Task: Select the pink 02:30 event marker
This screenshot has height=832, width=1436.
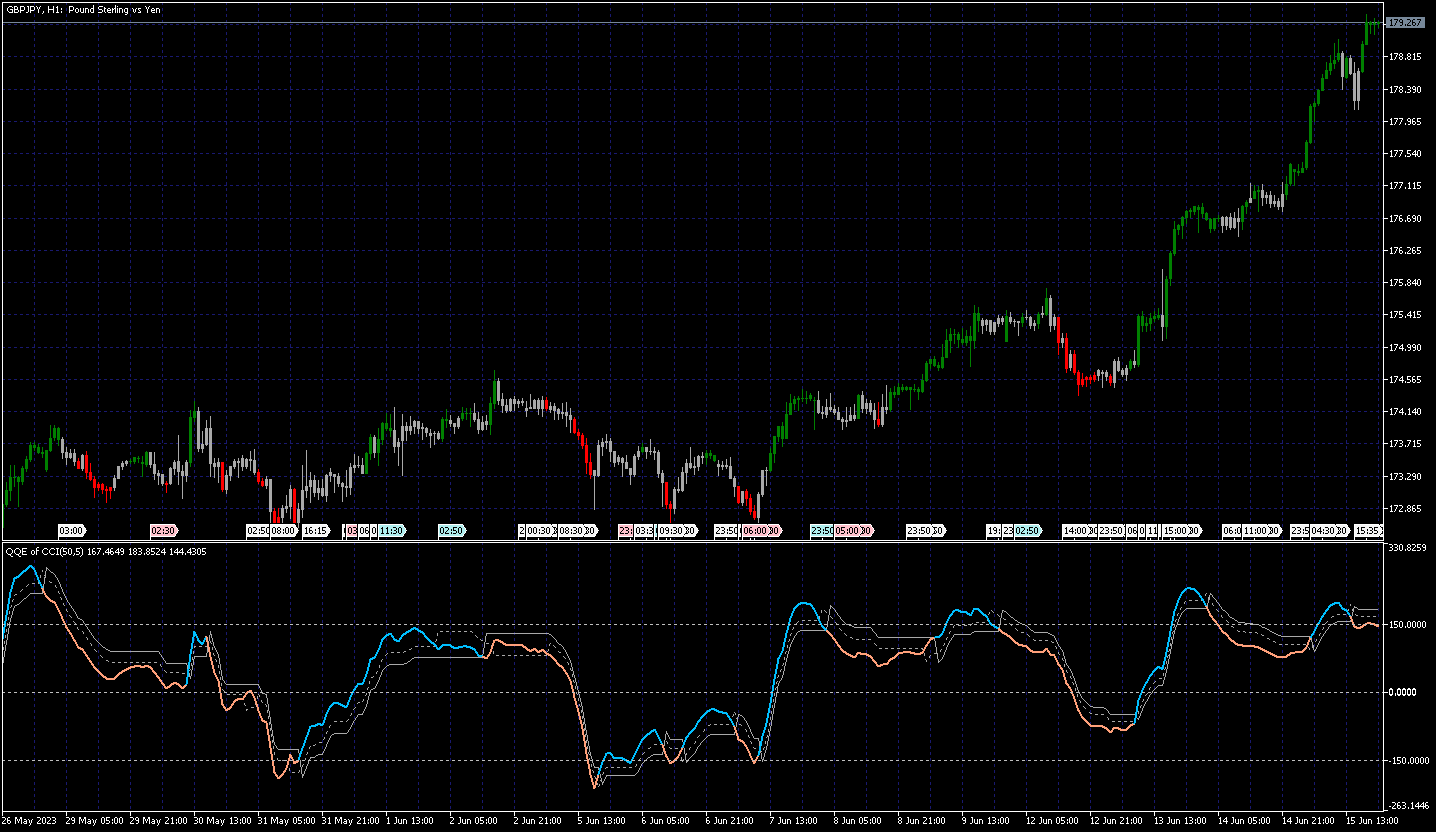Action: (x=164, y=530)
